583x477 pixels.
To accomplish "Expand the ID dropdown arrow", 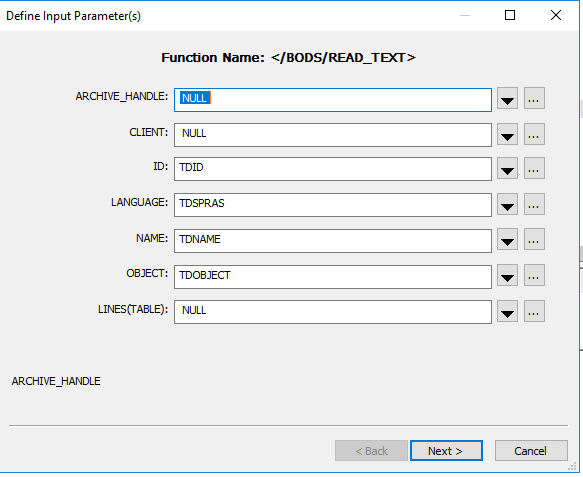I will click(508, 168).
